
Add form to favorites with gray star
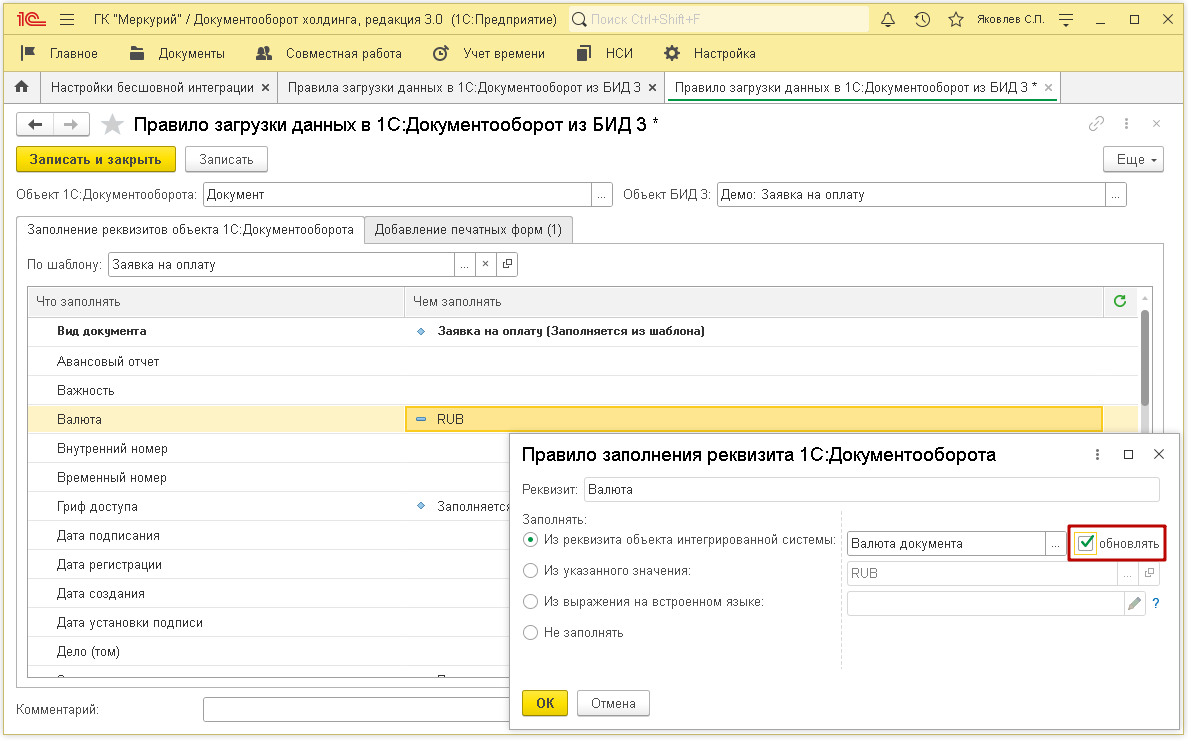coord(114,124)
